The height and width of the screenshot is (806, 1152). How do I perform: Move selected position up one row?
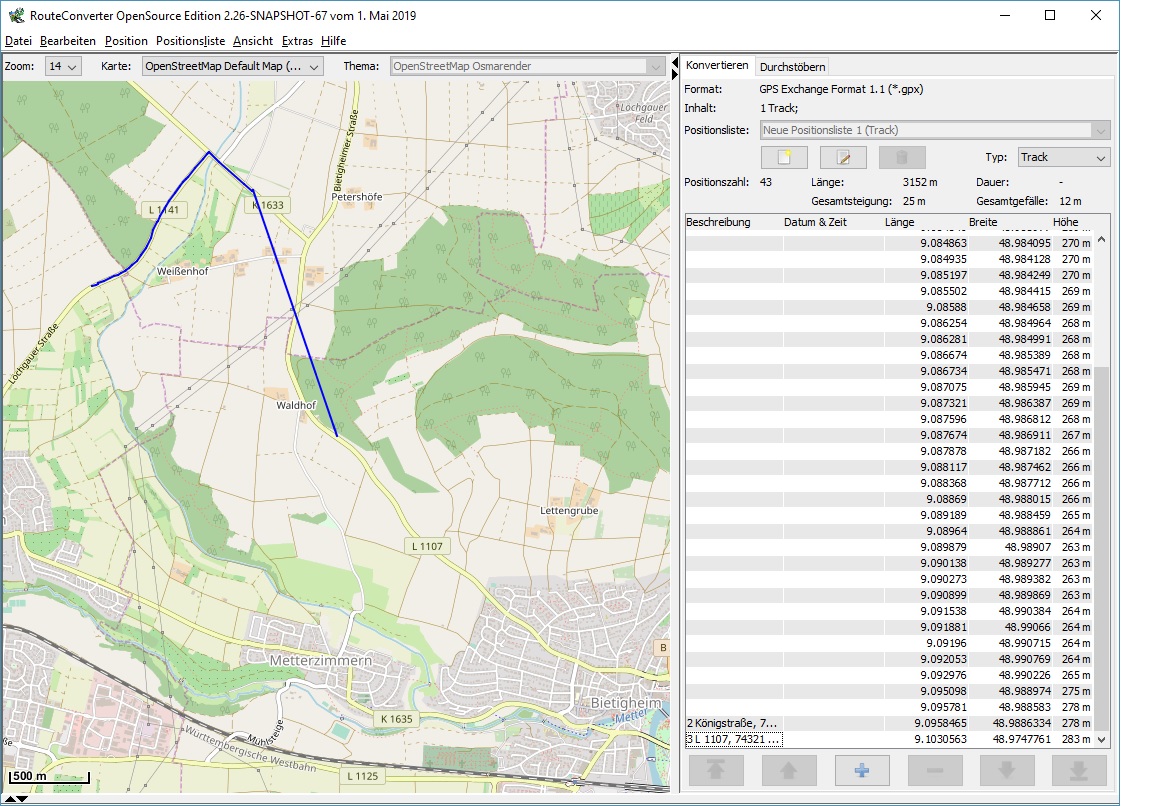coord(788,770)
